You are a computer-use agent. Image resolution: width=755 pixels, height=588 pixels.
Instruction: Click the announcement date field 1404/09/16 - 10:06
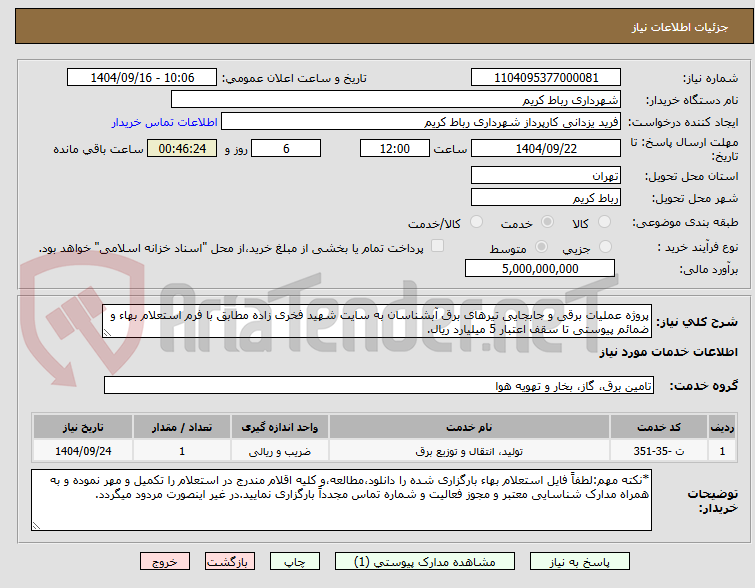coord(142,78)
